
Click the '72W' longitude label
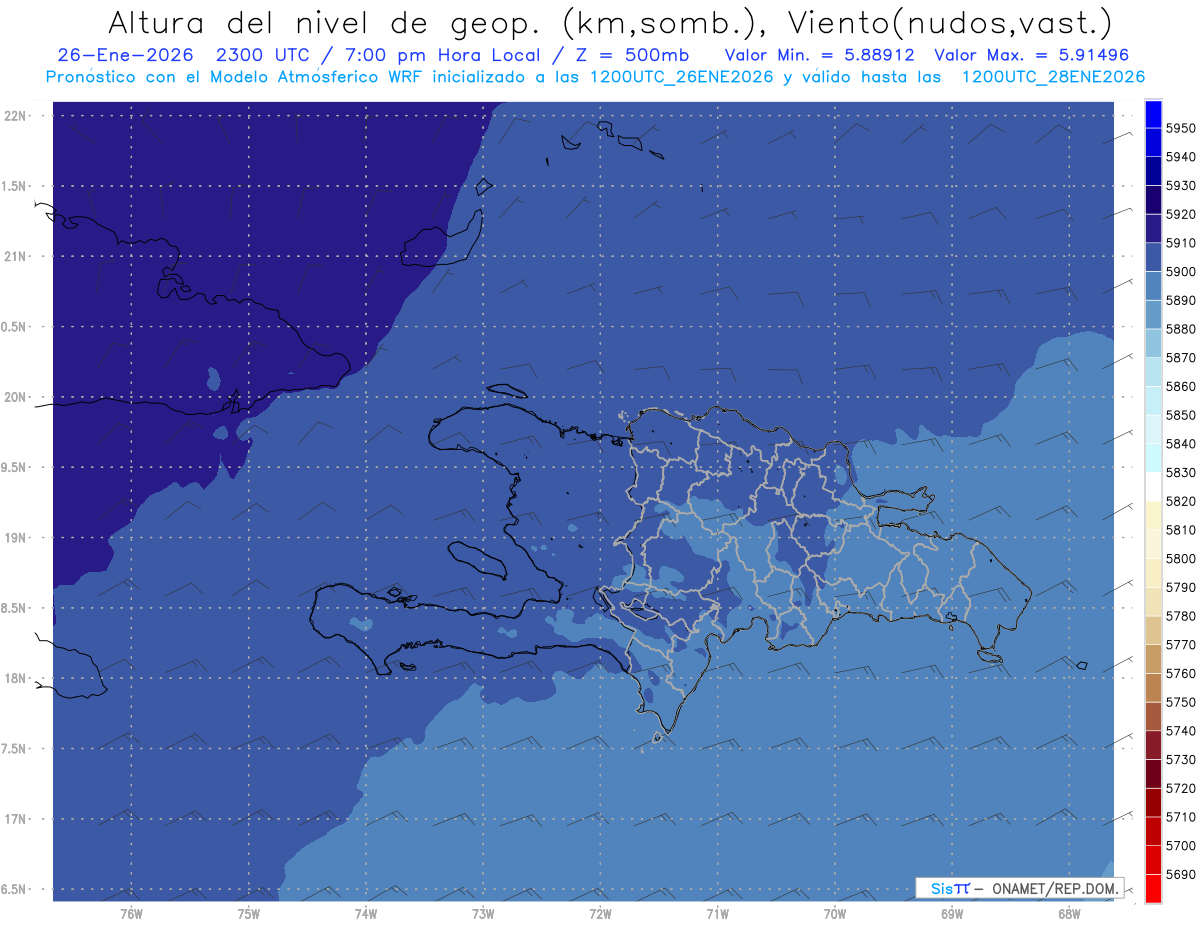click(600, 913)
